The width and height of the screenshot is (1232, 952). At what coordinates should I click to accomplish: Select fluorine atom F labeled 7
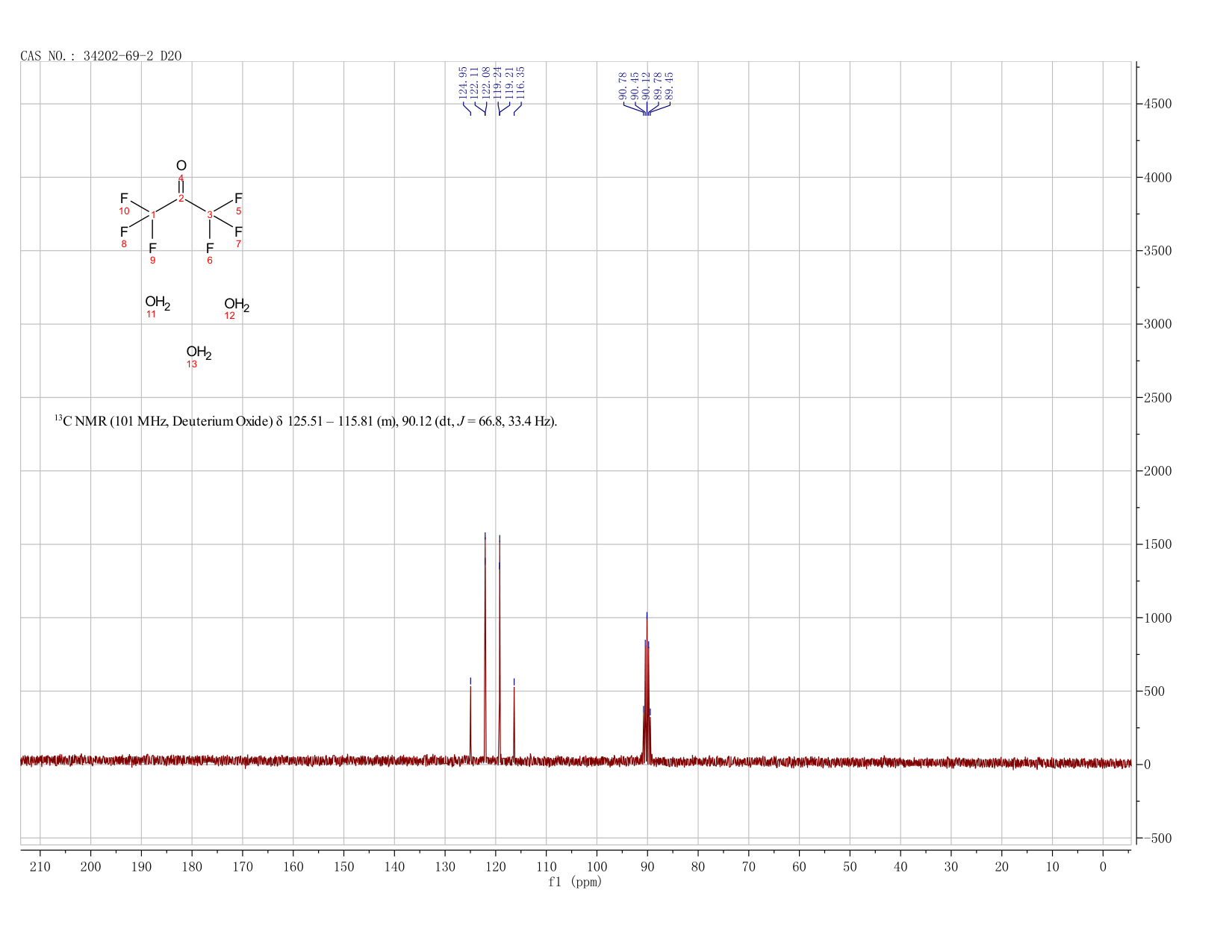pos(238,231)
